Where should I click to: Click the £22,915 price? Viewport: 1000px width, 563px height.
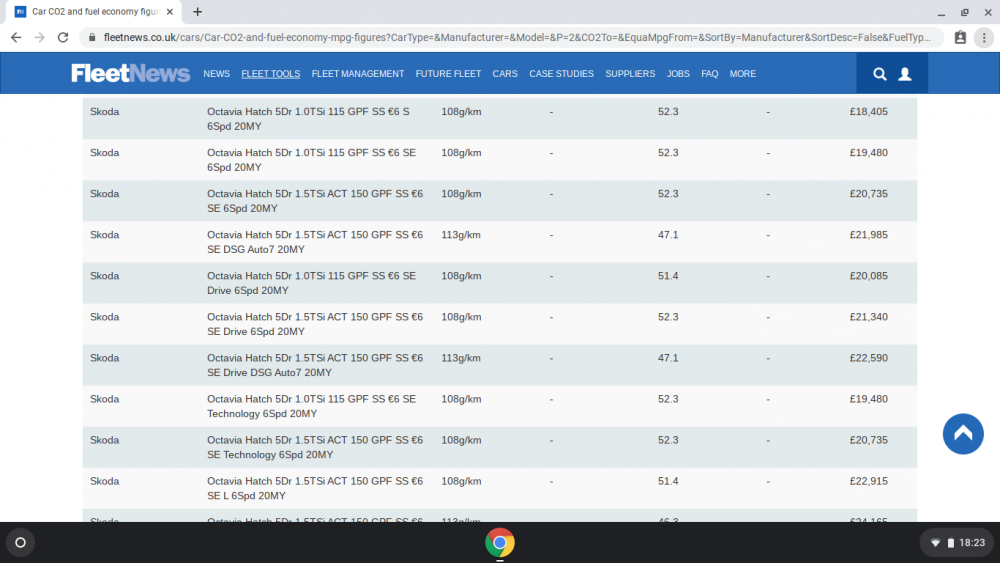point(869,481)
